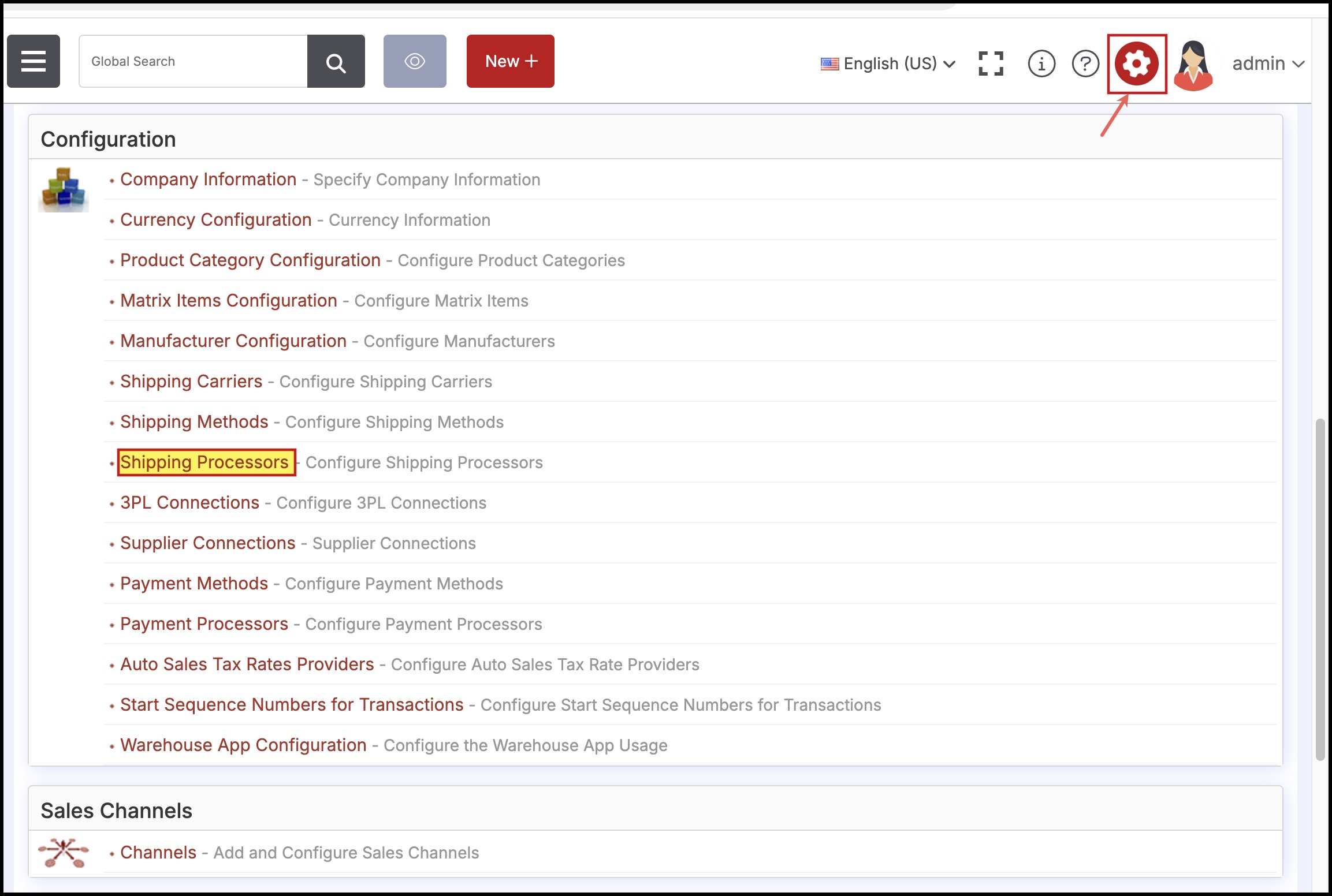The height and width of the screenshot is (896, 1332).
Task: Click the New + button
Action: point(511,61)
